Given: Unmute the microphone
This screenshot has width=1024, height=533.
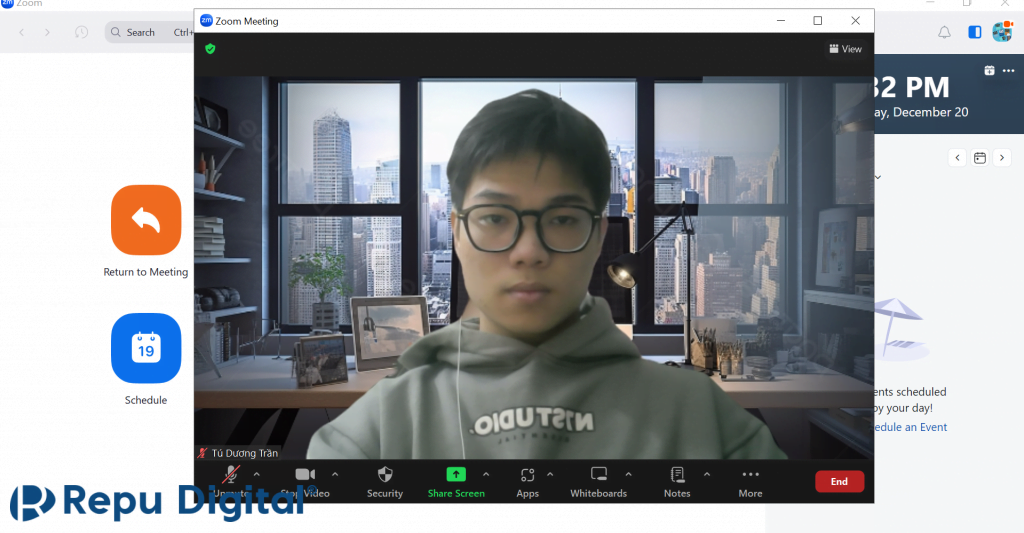Looking at the screenshot, I should [x=232, y=475].
